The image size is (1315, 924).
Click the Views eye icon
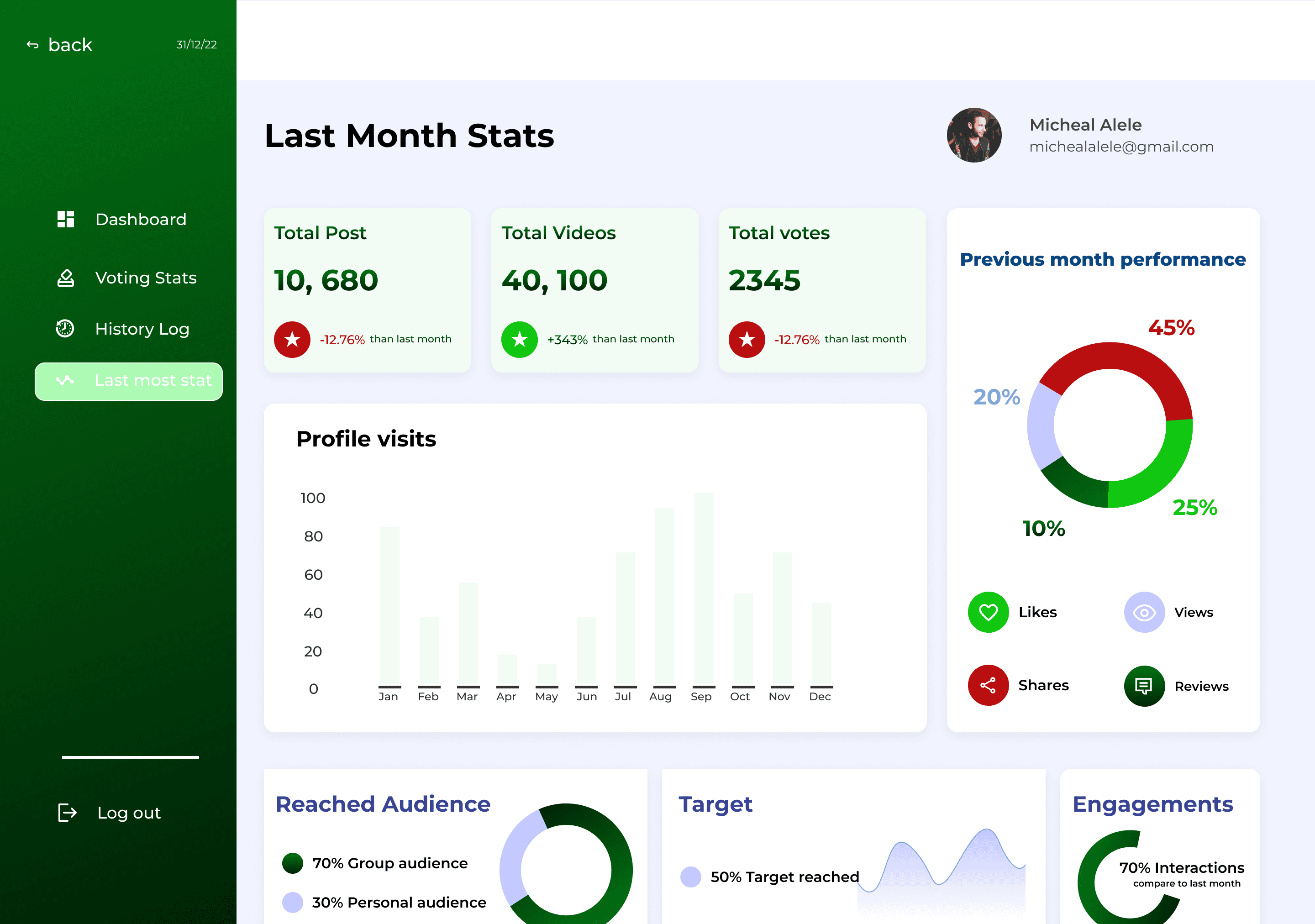(x=1144, y=612)
